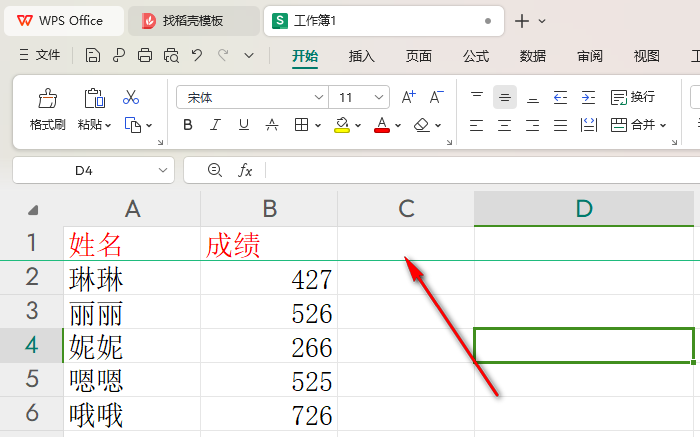Click the Print icon
700x437 pixels.
click(145, 56)
